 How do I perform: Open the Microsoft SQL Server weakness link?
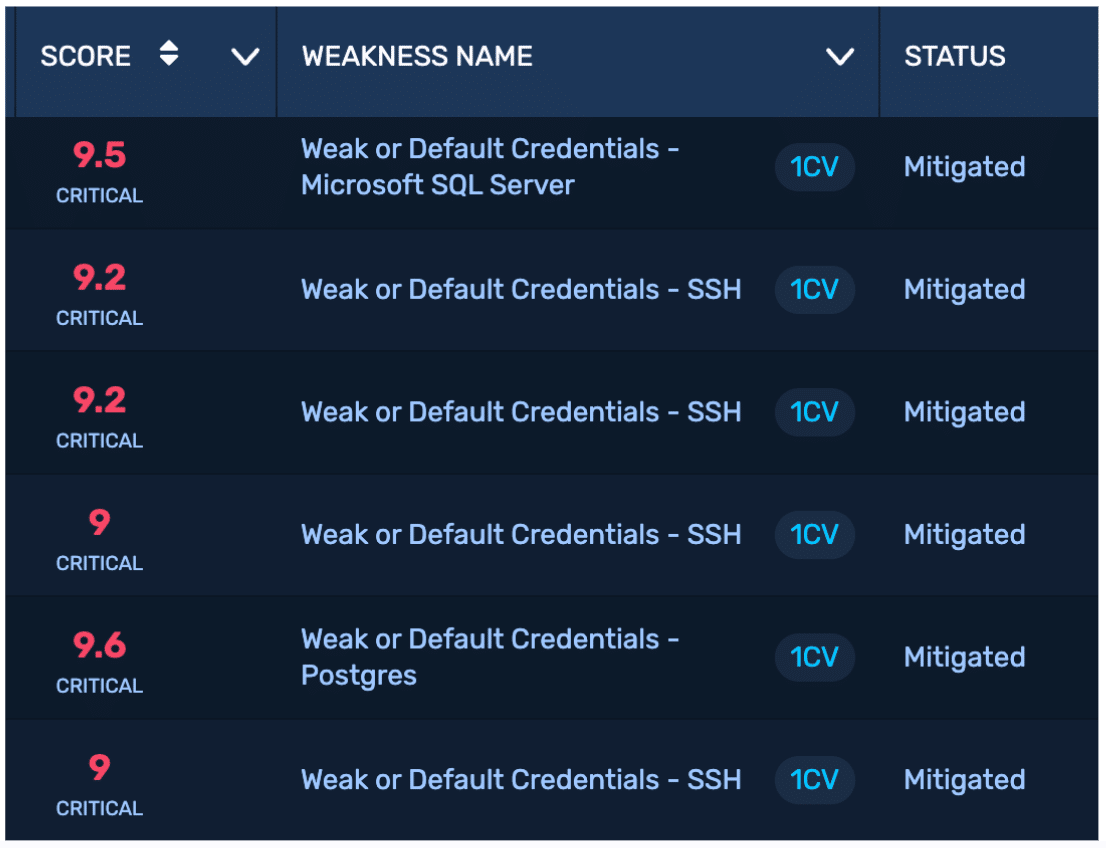489,167
